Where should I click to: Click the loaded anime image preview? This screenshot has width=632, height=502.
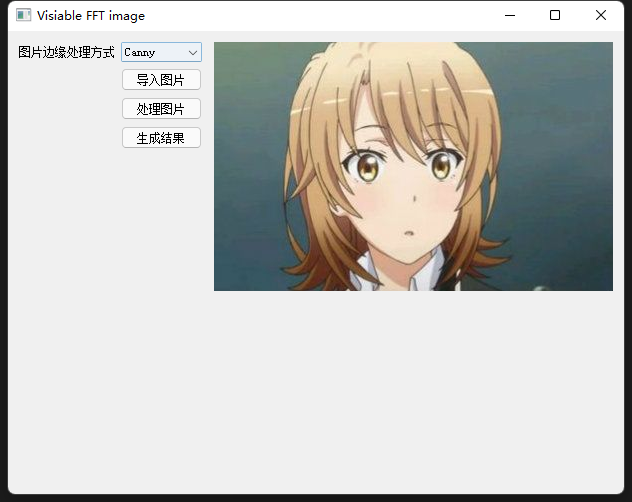tap(413, 166)
